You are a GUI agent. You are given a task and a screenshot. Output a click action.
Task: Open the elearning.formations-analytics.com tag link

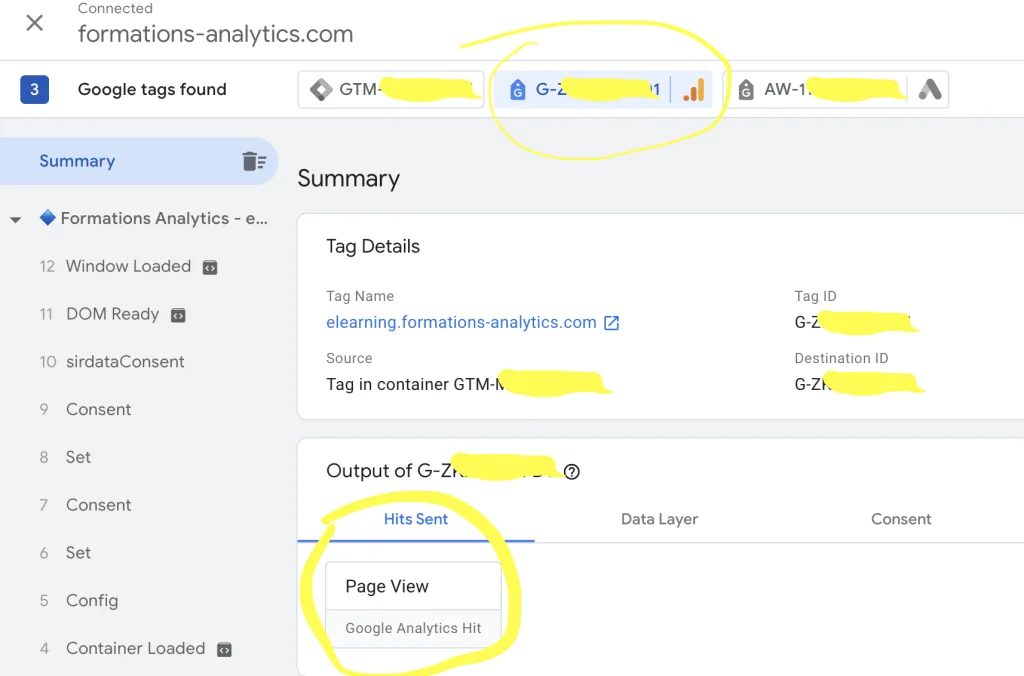461,323
